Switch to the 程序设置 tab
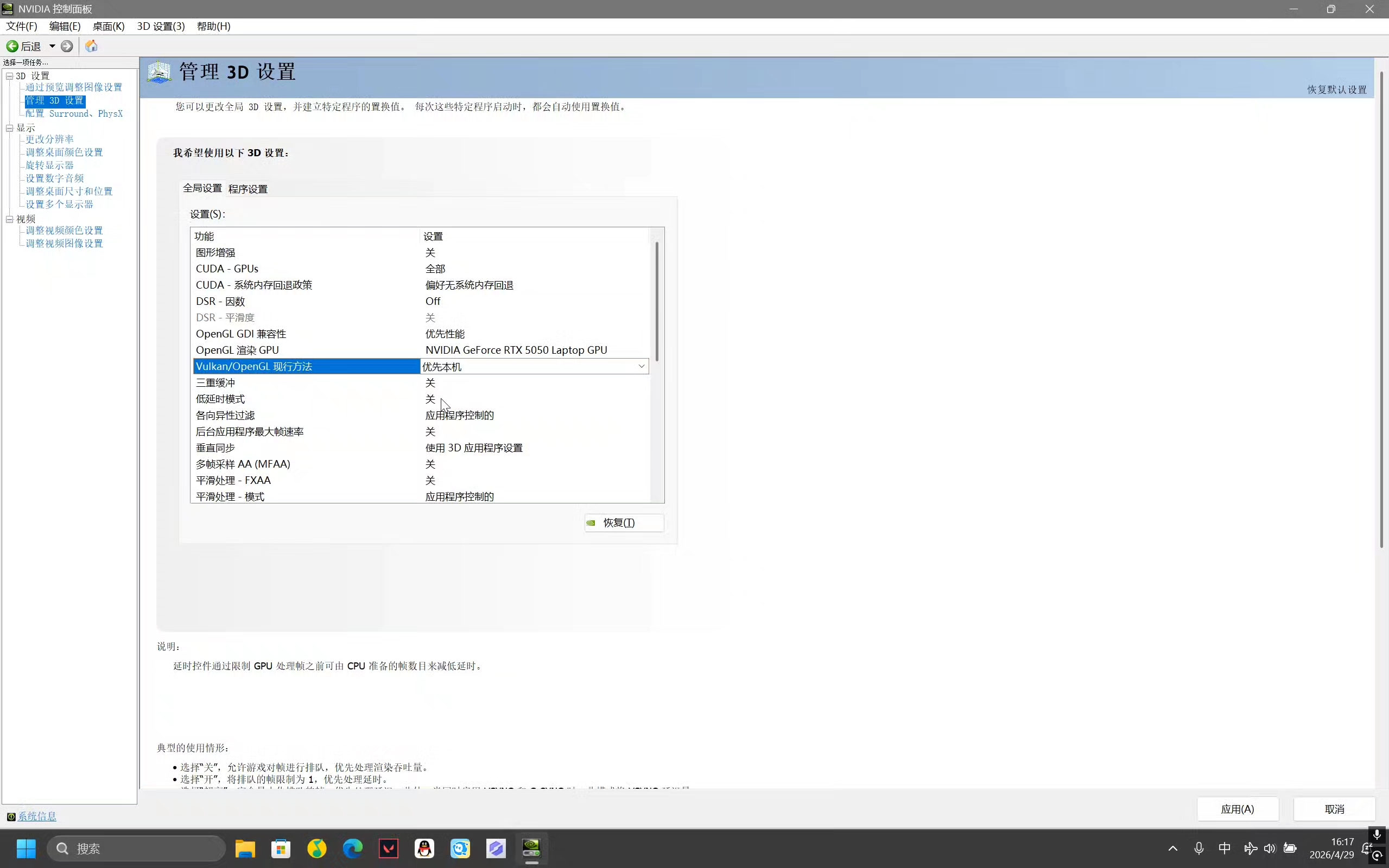Viewport: 1389px width, 868px height. (x=248, y=189)
